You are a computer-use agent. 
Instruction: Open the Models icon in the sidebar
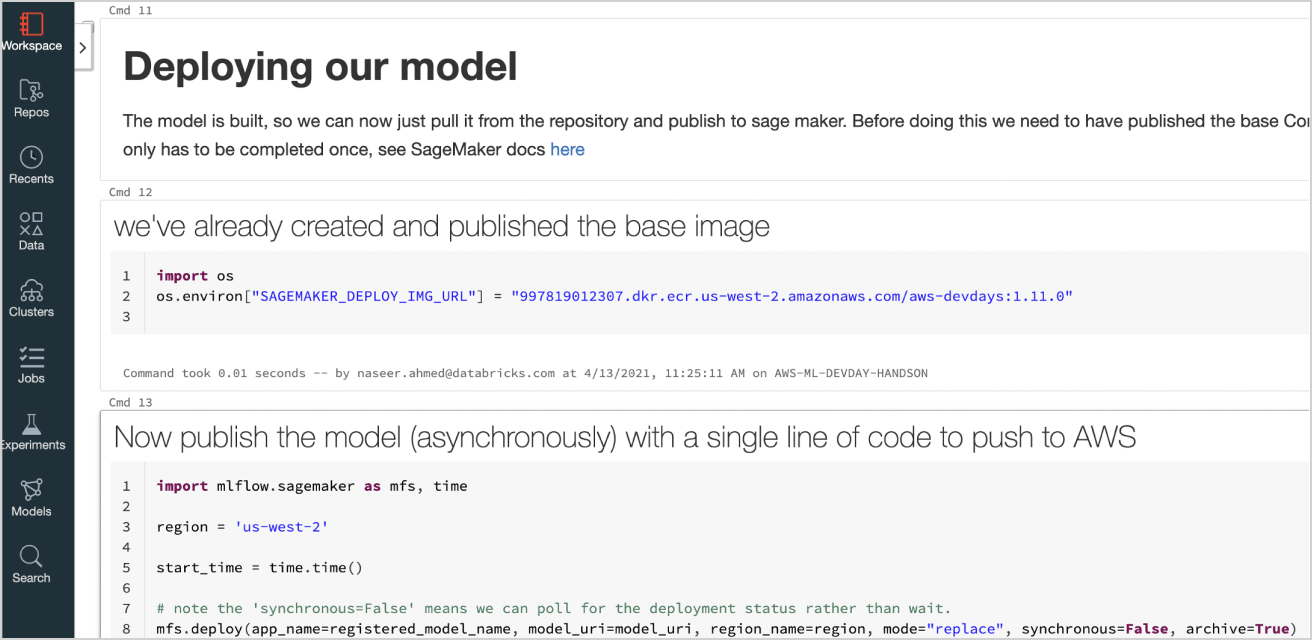[31, 491]
